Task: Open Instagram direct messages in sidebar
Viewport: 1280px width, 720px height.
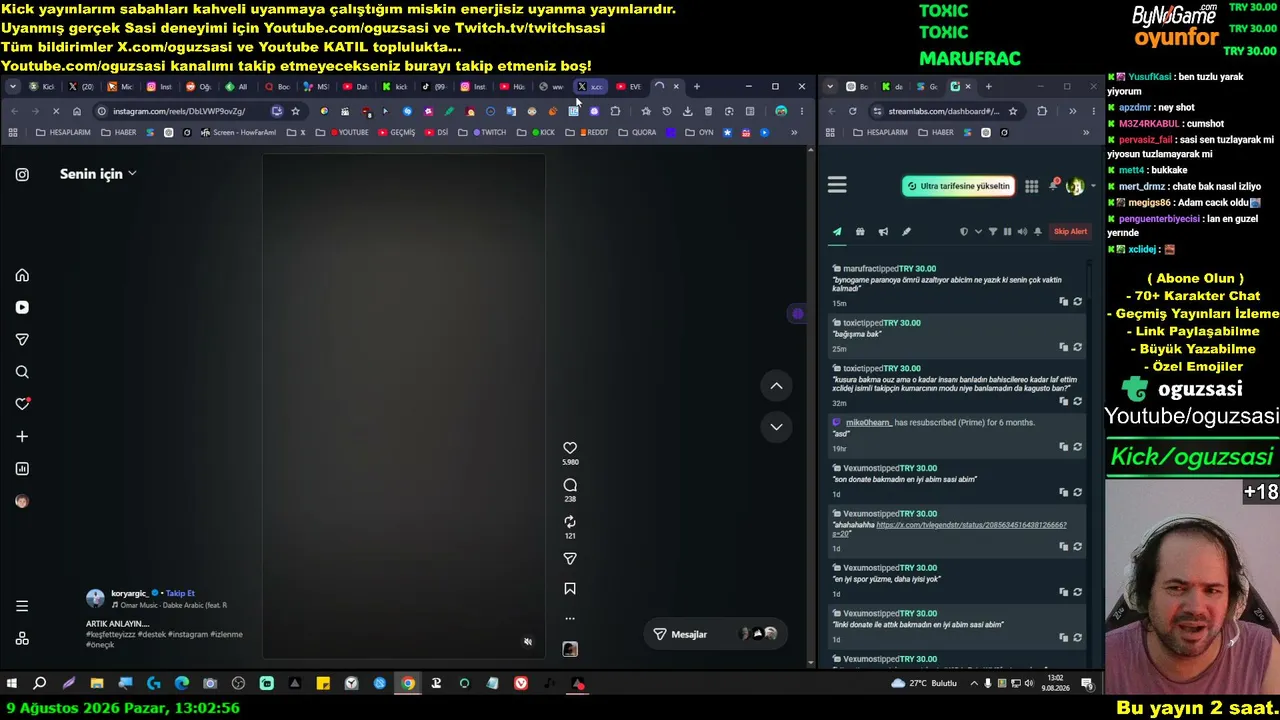Action: pos(22,340)
